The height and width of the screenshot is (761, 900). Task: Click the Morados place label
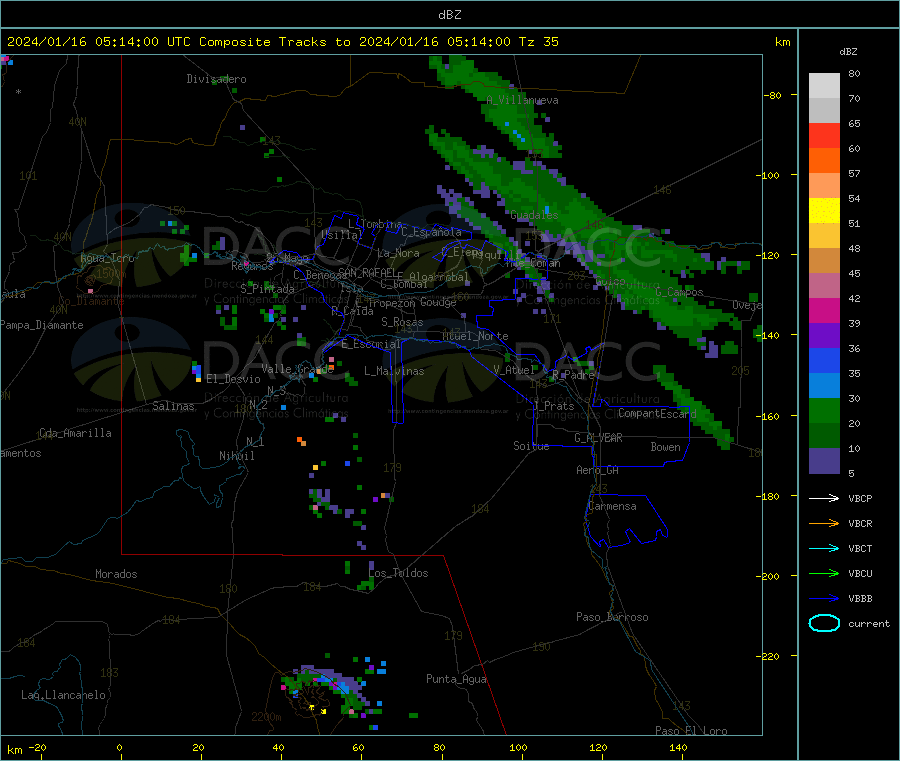(x=116, y=574)
